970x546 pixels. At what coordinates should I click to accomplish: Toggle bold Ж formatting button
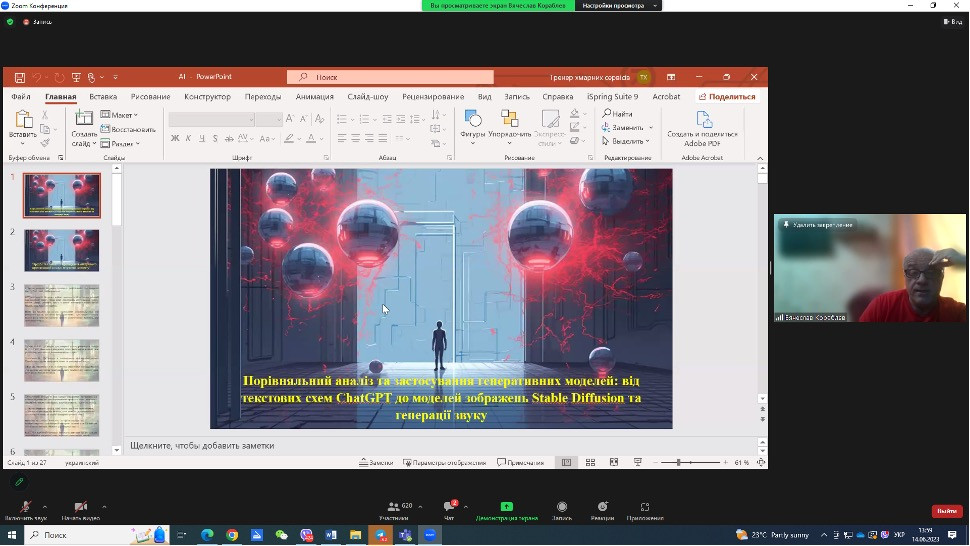(x=175, y=138)
